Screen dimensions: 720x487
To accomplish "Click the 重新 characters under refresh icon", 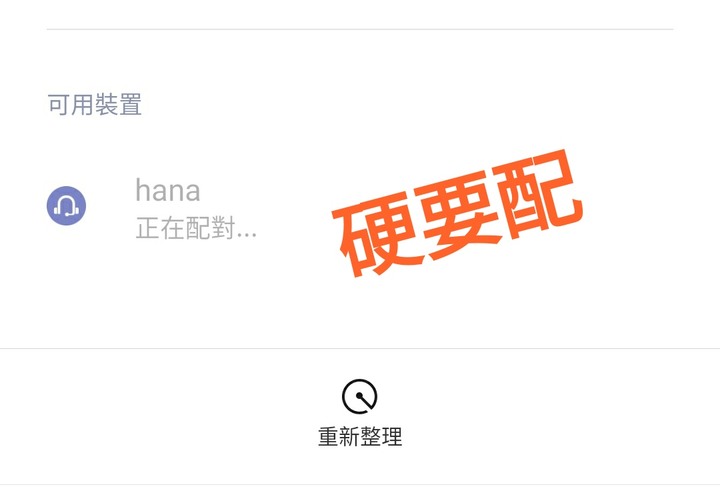I will (x=339, y=436).
